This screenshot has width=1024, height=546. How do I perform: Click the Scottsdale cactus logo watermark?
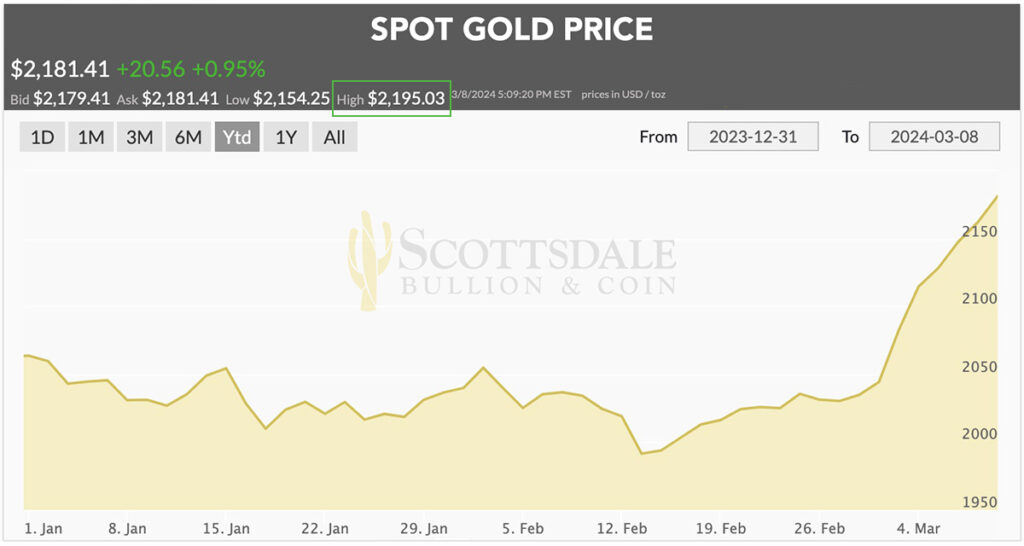click(368, 259)
